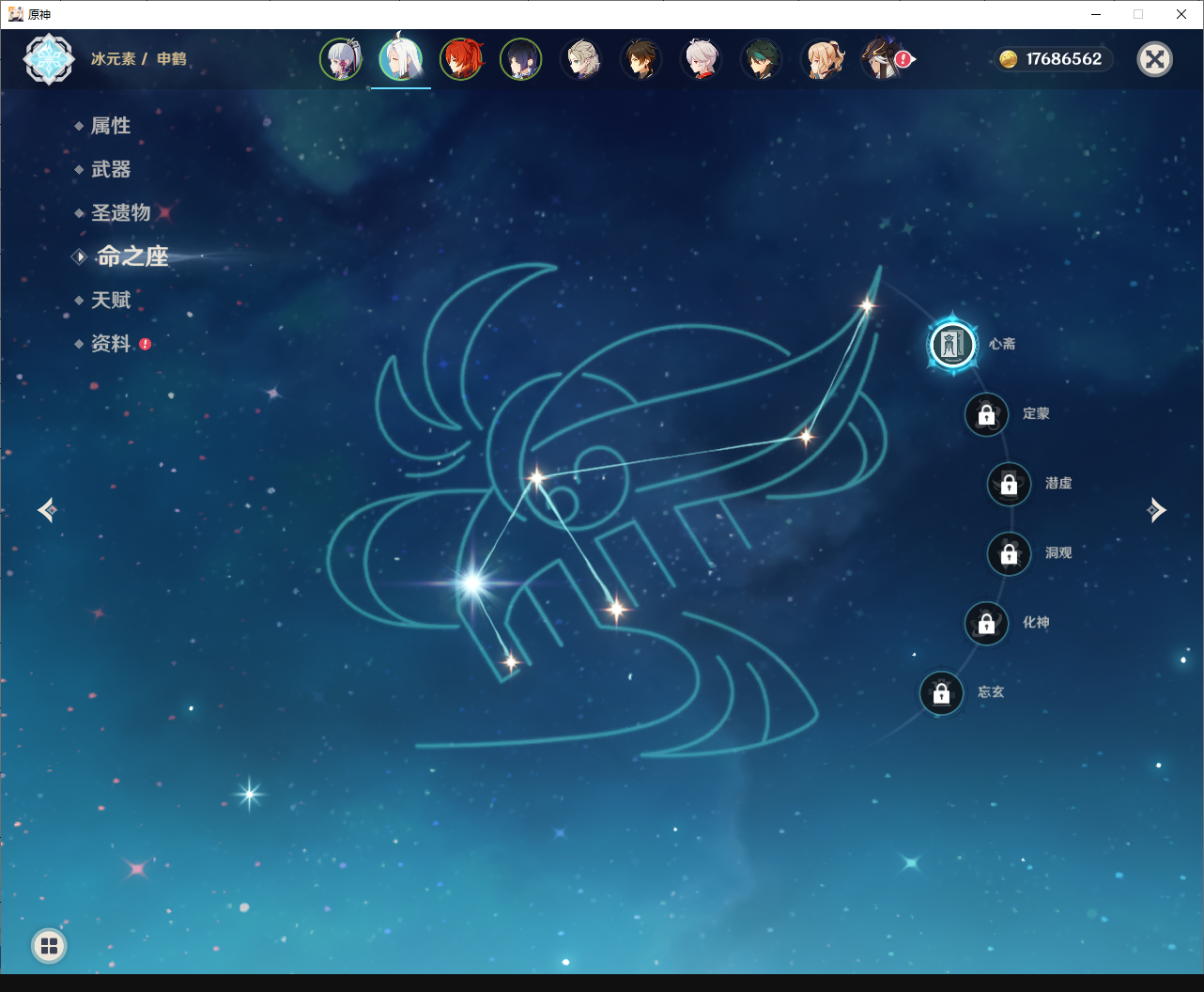Open the 圣遗物 artifacts menu
Viewport: 1204px width, 992px height.
[121, 213]
